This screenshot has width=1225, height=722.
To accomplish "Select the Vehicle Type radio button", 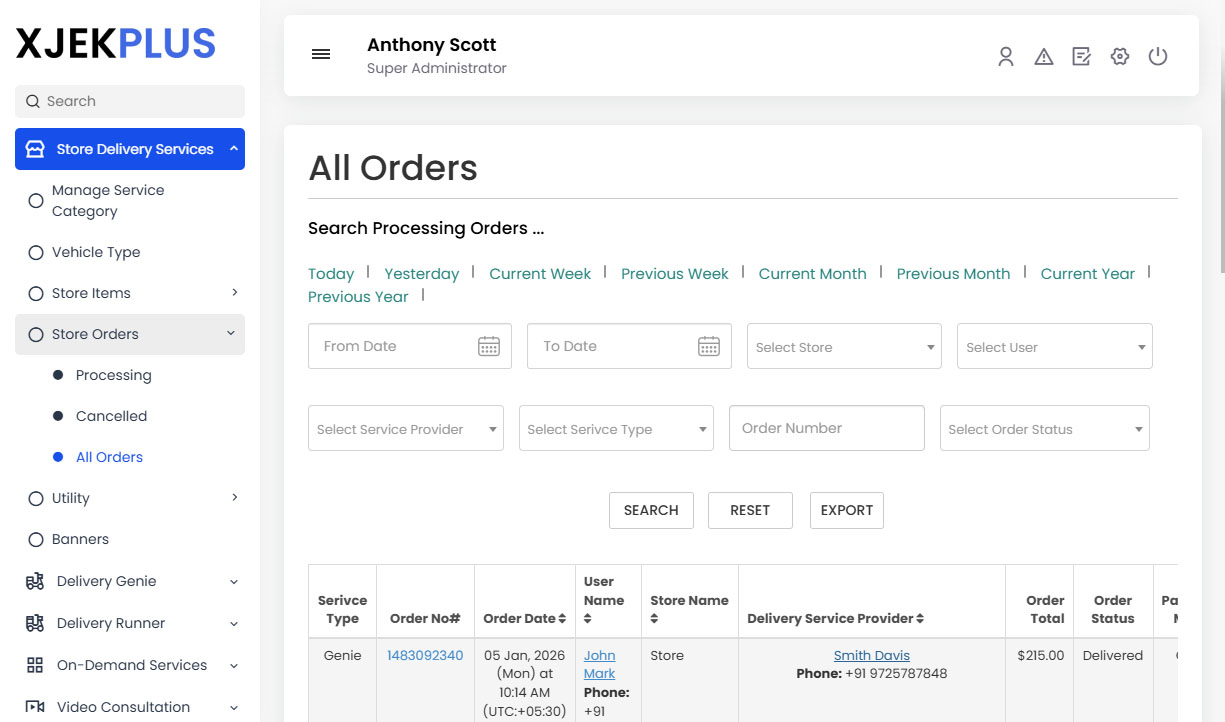I will click(37, 252).
